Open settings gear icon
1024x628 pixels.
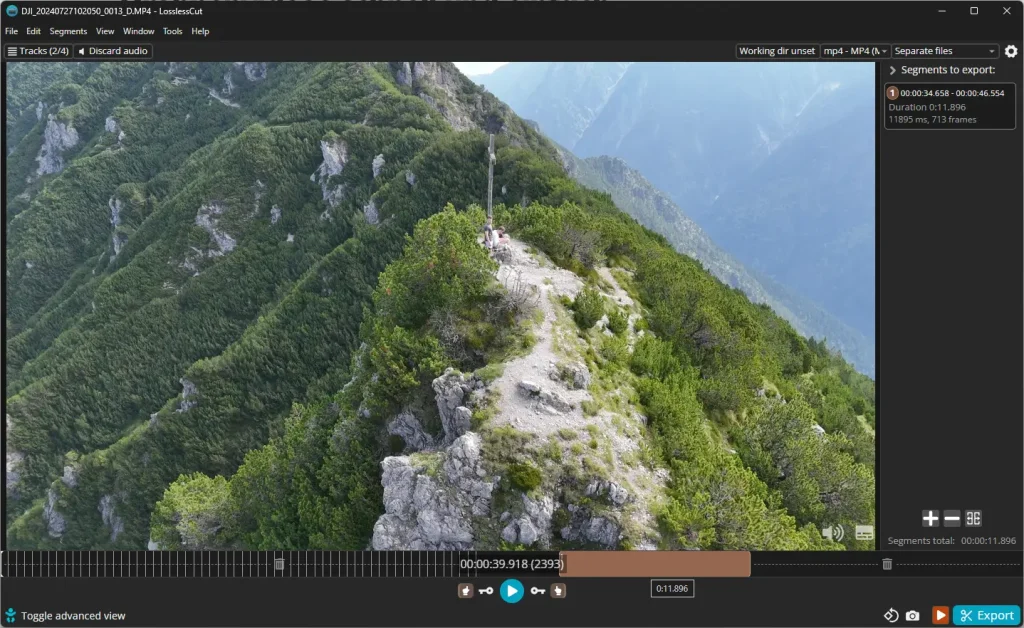[1011, 51]
